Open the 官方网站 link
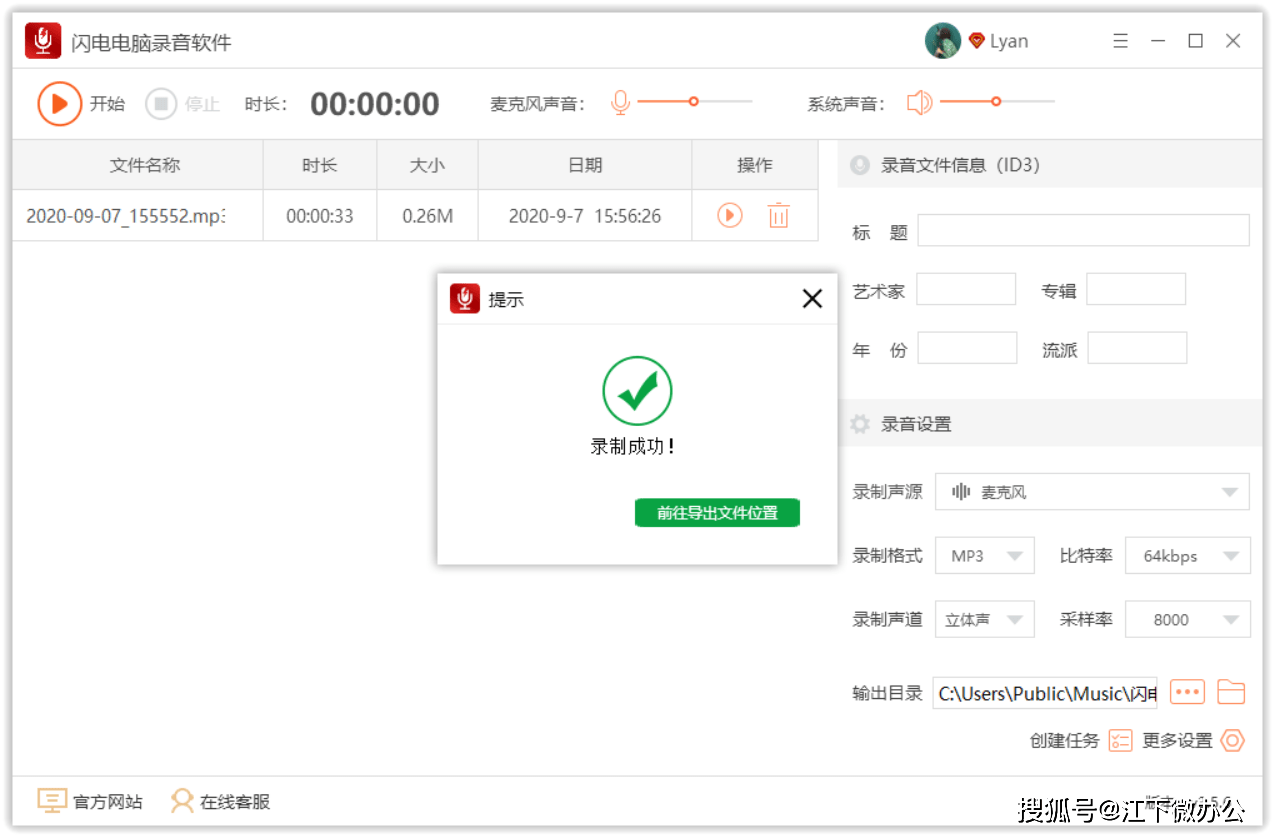This screenshot has width=1275, height=838. (90, 801)
